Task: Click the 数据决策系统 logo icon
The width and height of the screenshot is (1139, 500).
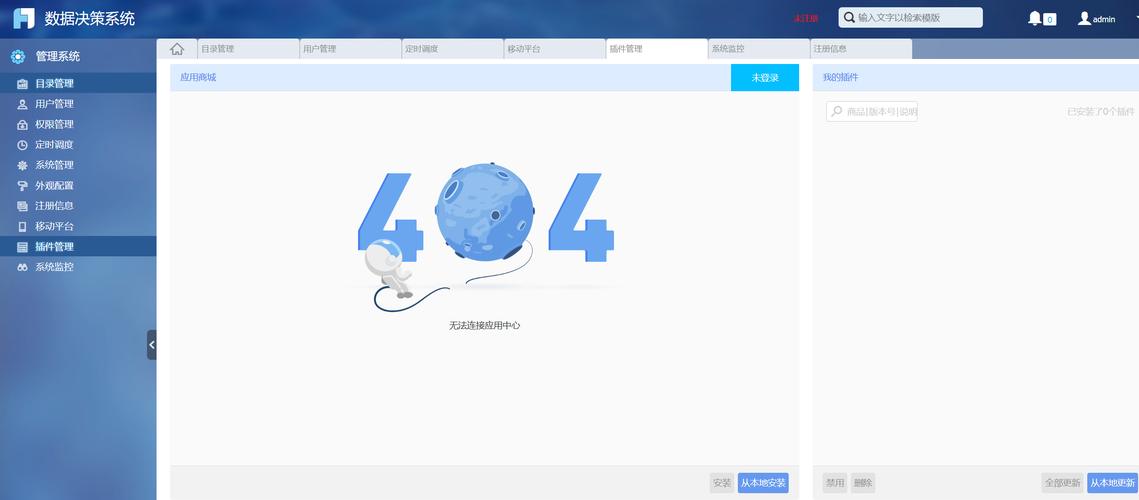Action: tap(24, 18)
